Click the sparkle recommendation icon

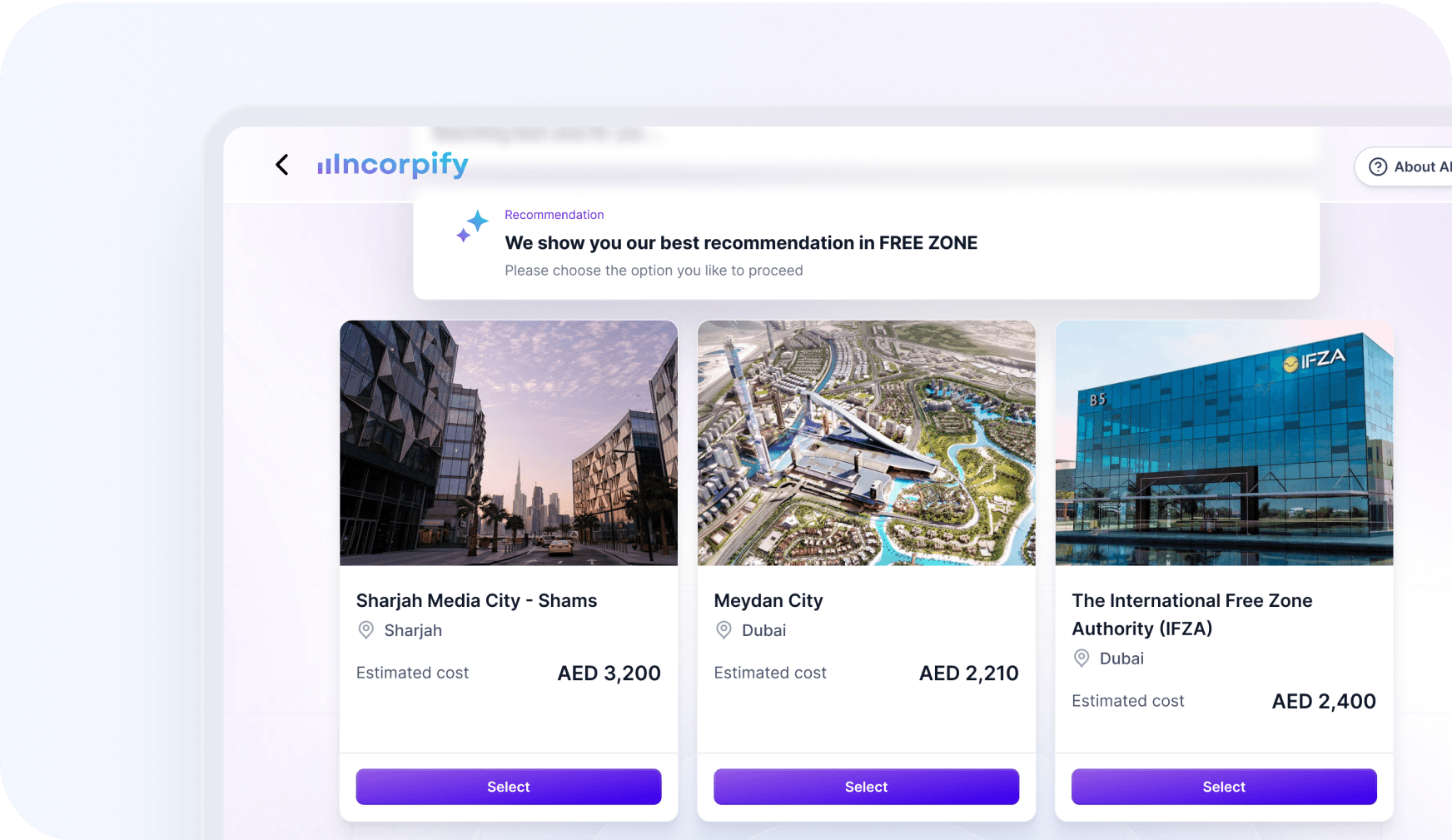pyautogui.click(x=472, y=226)
